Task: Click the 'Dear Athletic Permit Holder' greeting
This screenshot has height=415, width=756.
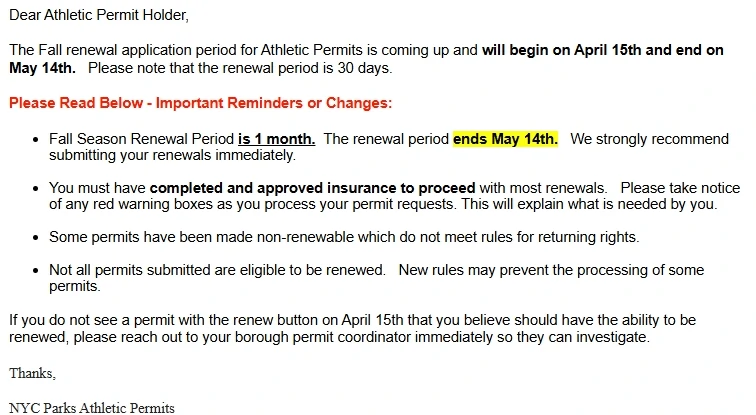Action: coord(99,15)
